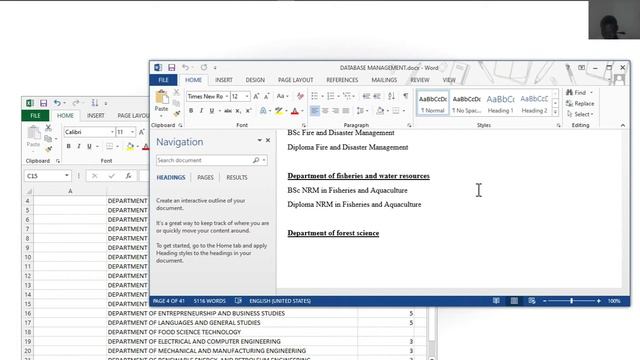Open the RESULTS tab in the Navigation pane
640x360 pixels.
[x=237, y=178]
